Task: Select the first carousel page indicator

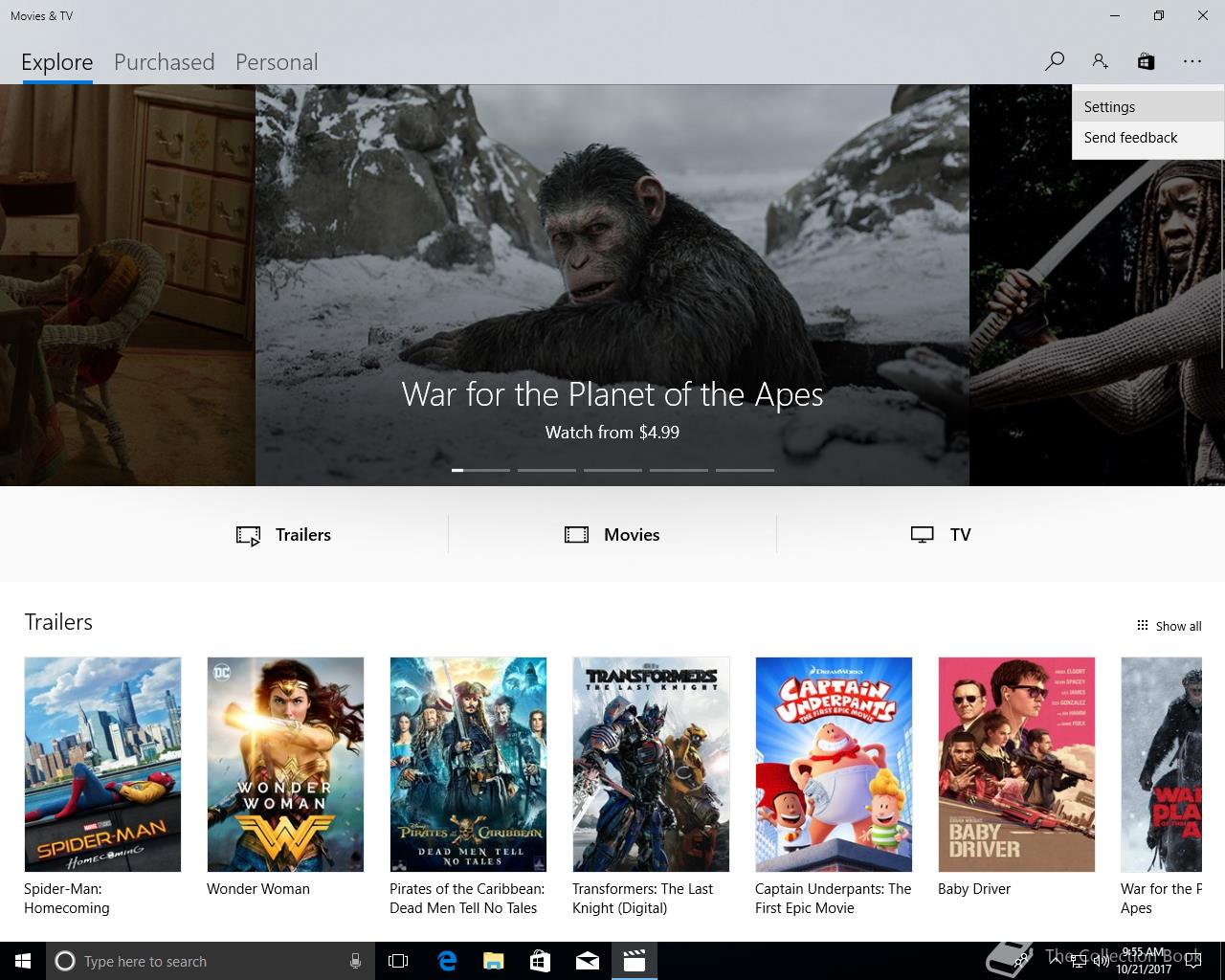Action: pos(480,470)
